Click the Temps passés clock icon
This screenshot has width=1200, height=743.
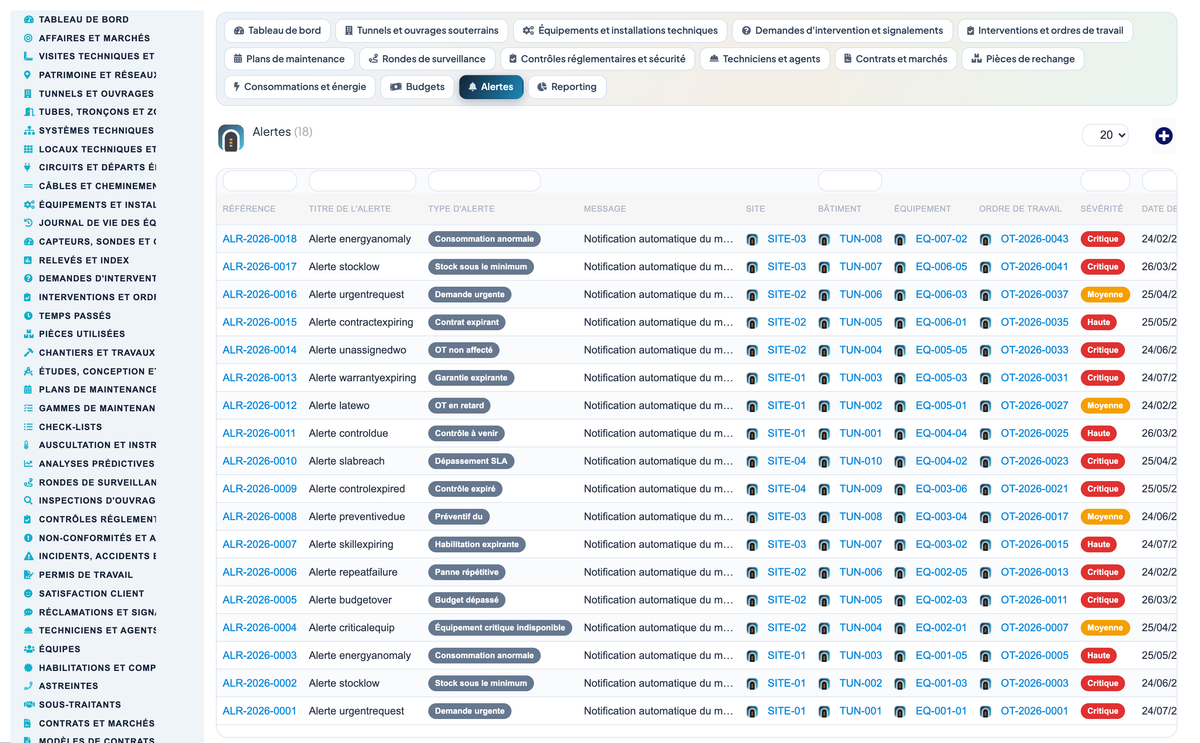click(x=28, y=315)
